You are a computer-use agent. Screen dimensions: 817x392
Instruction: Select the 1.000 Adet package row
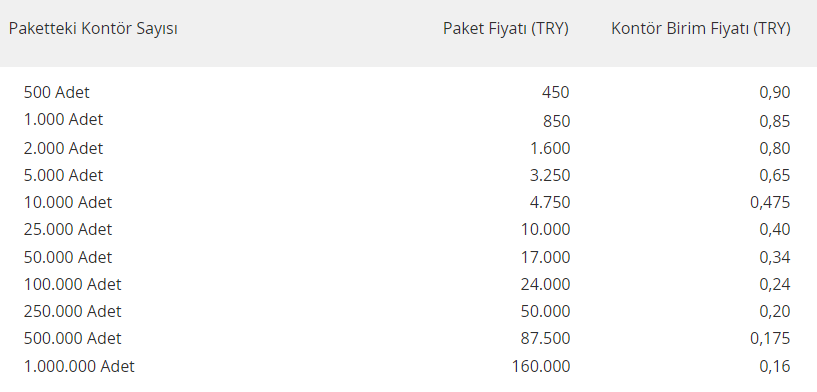(408, 120)
